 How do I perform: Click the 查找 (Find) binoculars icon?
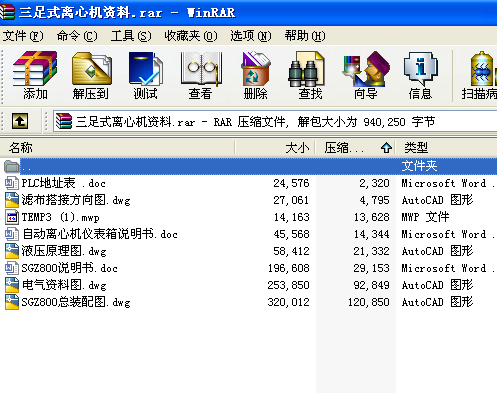coord(306,69)
